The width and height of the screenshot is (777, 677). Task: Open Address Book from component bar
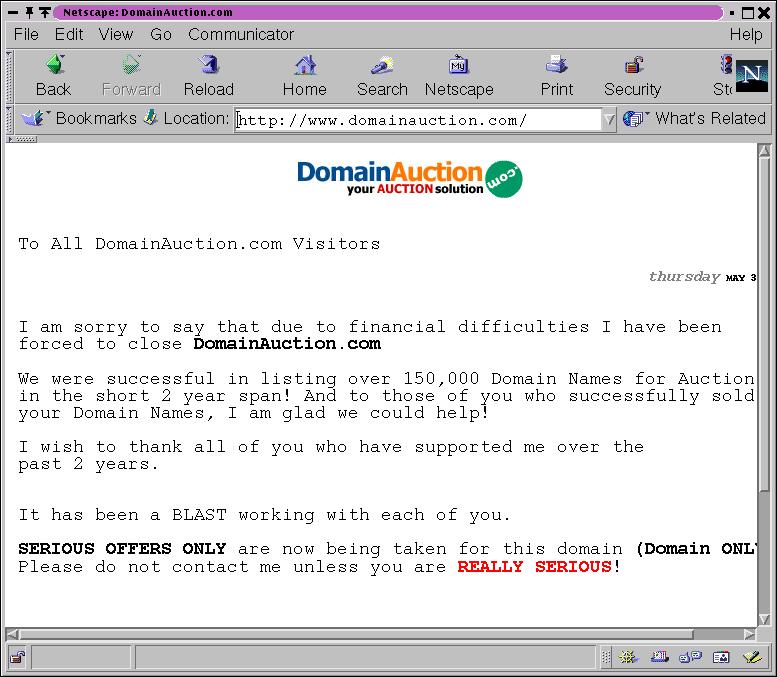coord(721,657)
